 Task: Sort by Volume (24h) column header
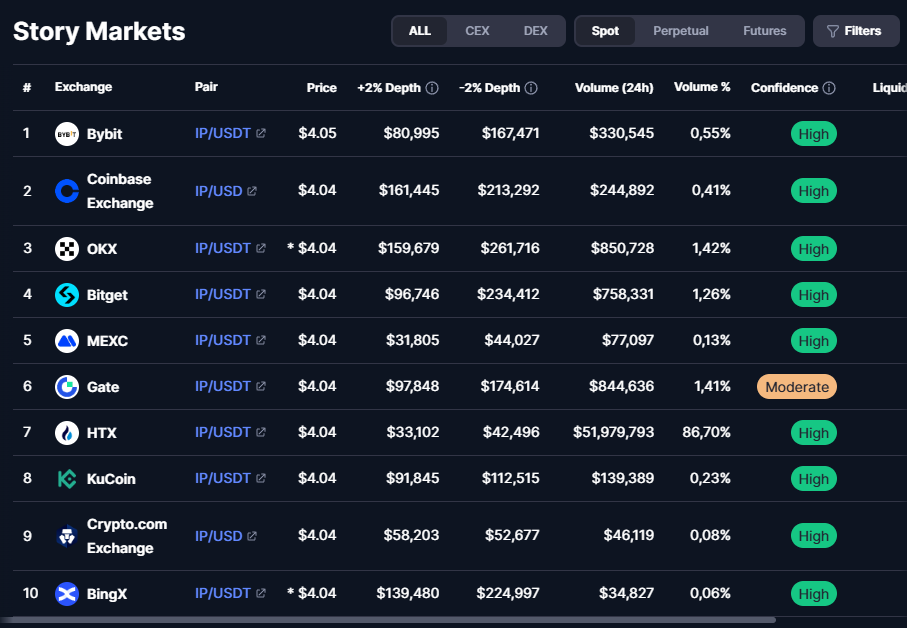point(614,88)
